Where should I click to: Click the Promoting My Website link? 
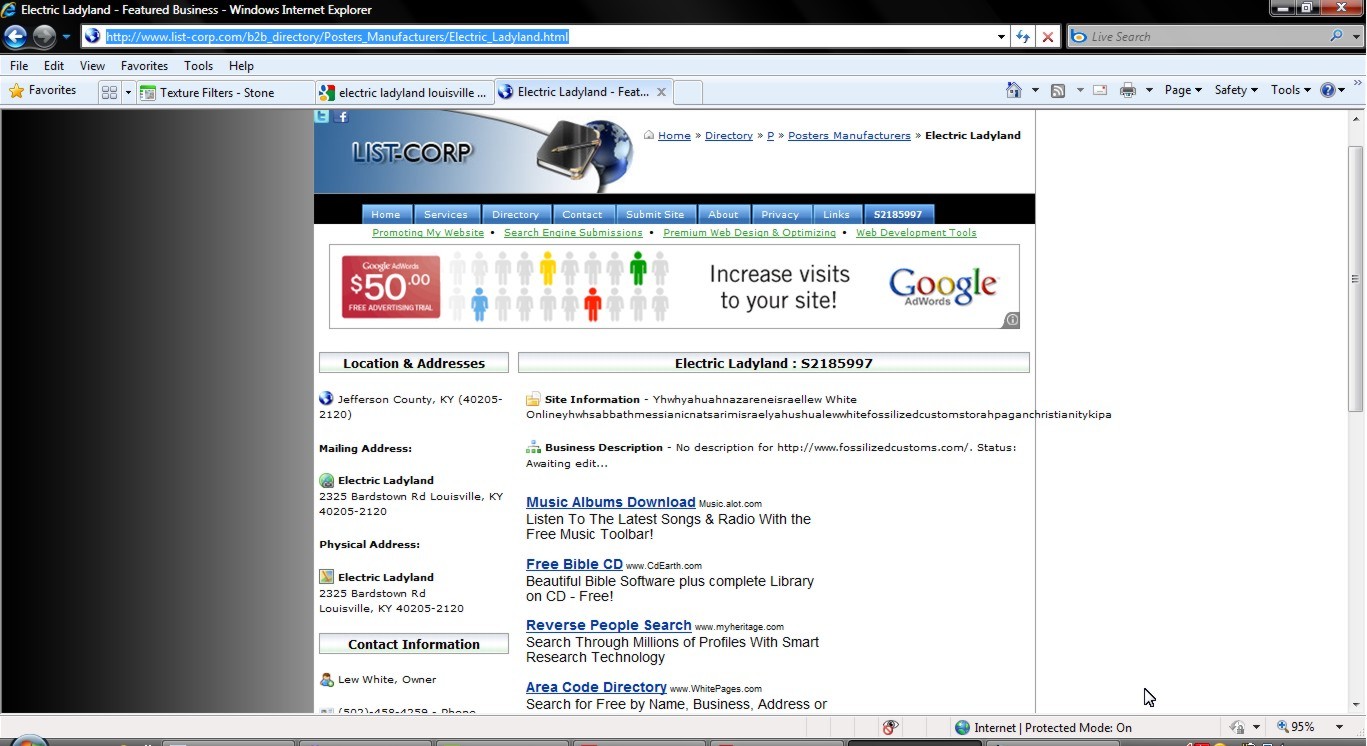[428, 233]
